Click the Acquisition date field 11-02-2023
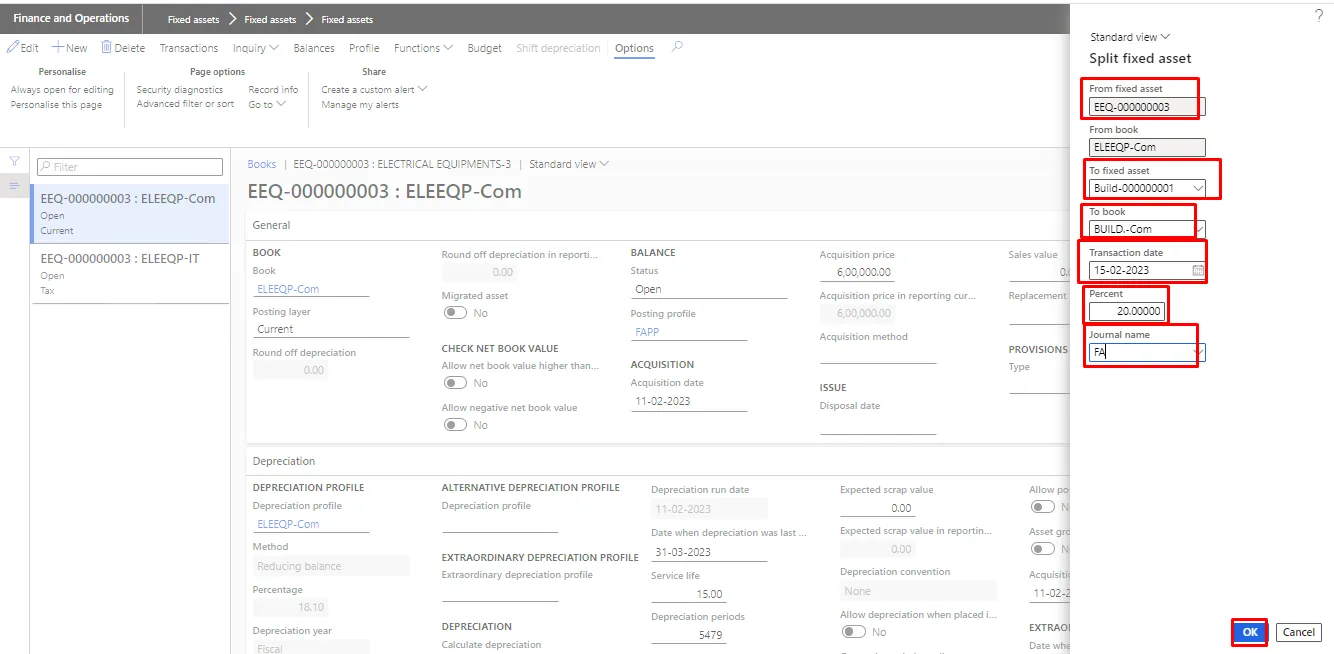This screenshot has width=1334, height=654. click(x=689, y=401)
